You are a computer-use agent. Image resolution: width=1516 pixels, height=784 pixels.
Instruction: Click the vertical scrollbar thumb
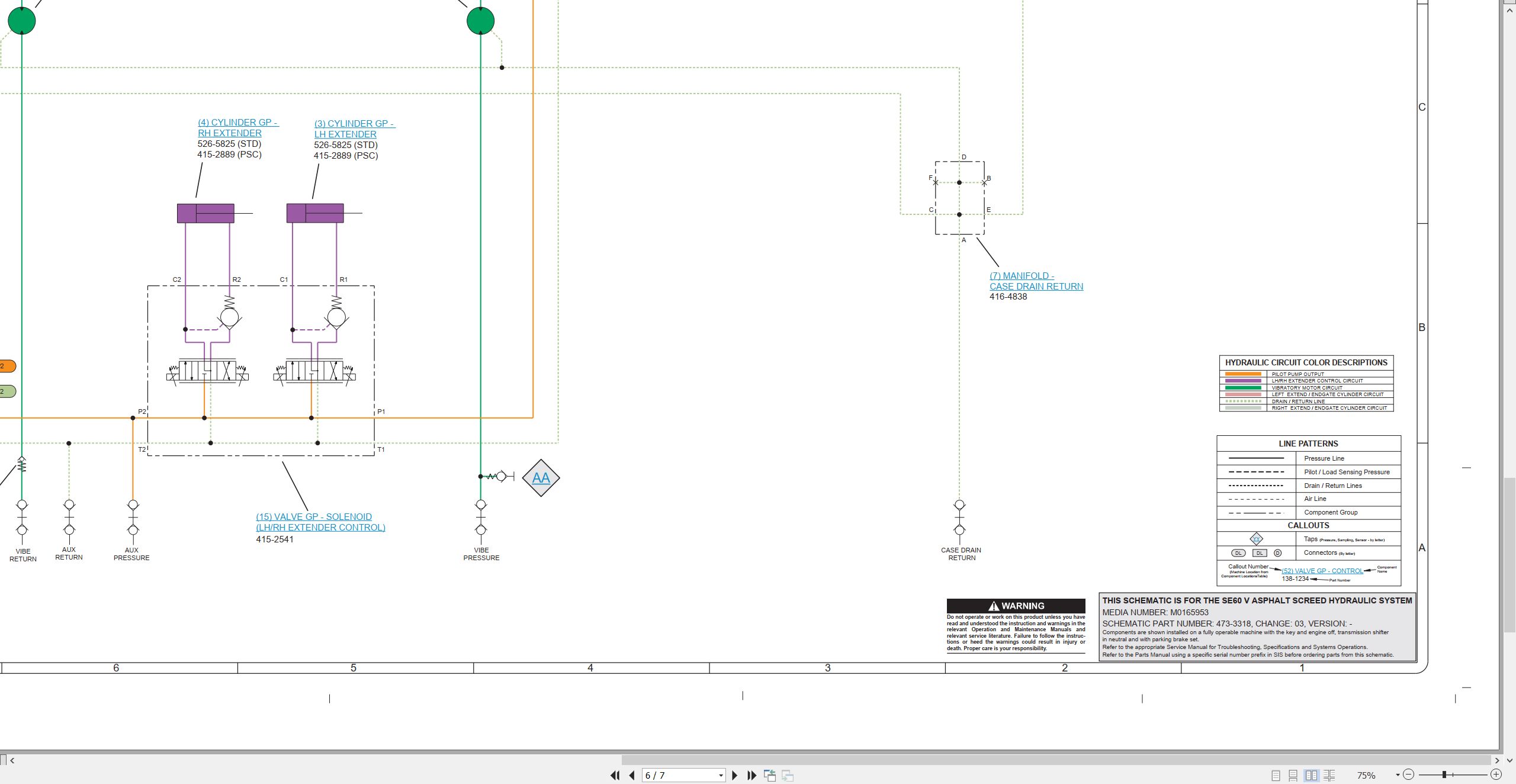click(x=1509, y=554)
